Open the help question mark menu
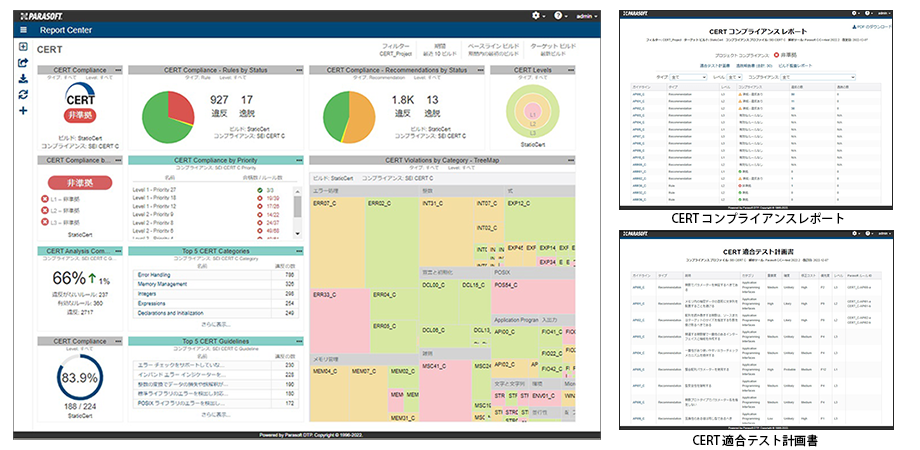Screen dimensions: 920x450 [560, 16]
